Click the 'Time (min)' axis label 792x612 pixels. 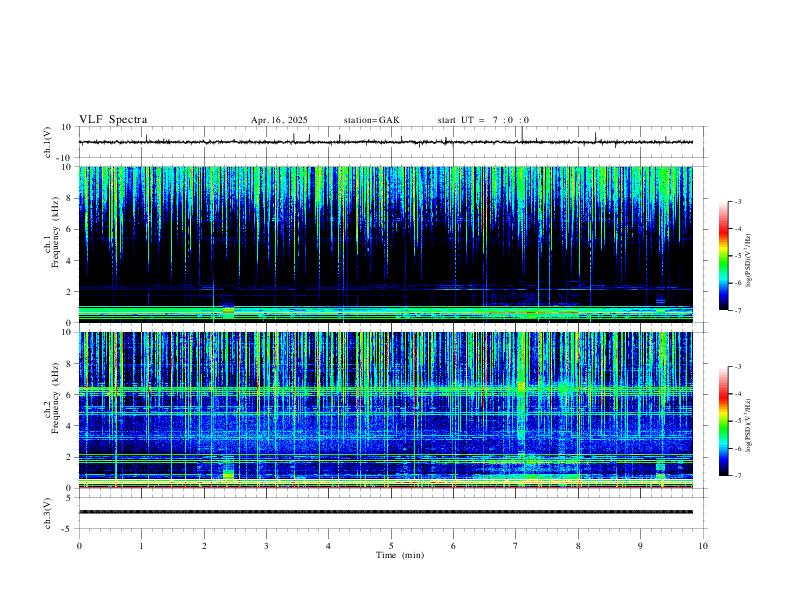click(x=400, y=555)
